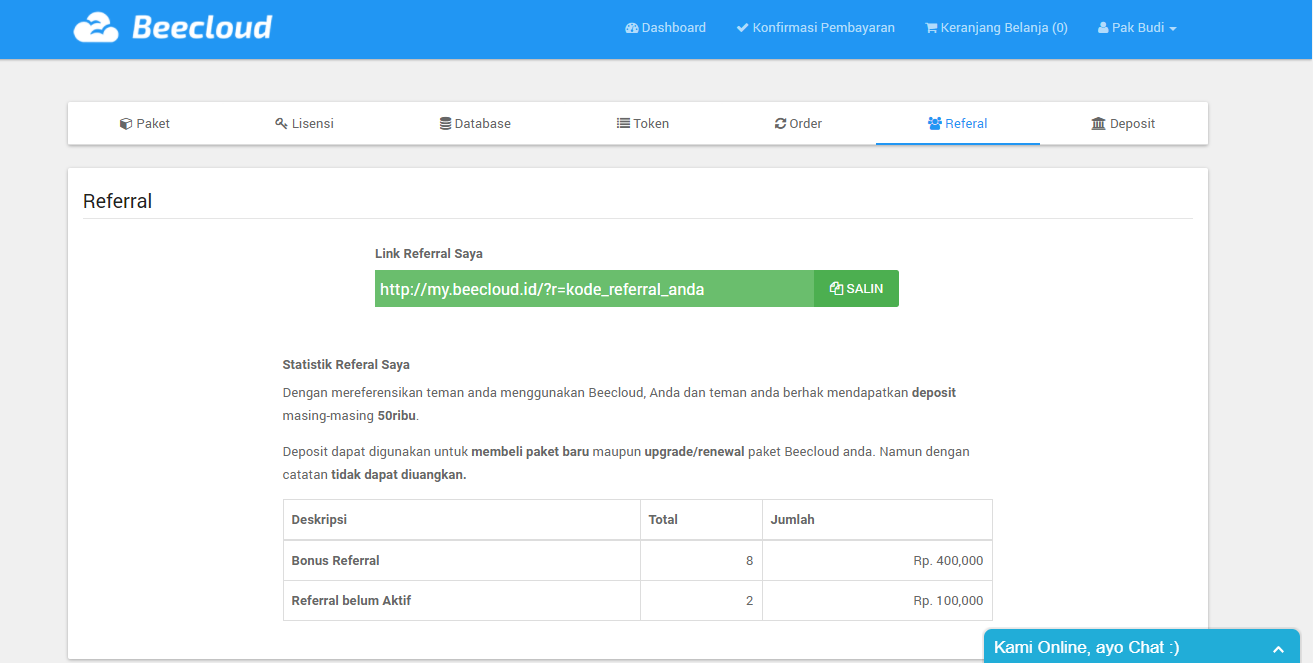Open the Kami Online chat widget
1313x663 pixels.
1141,646
